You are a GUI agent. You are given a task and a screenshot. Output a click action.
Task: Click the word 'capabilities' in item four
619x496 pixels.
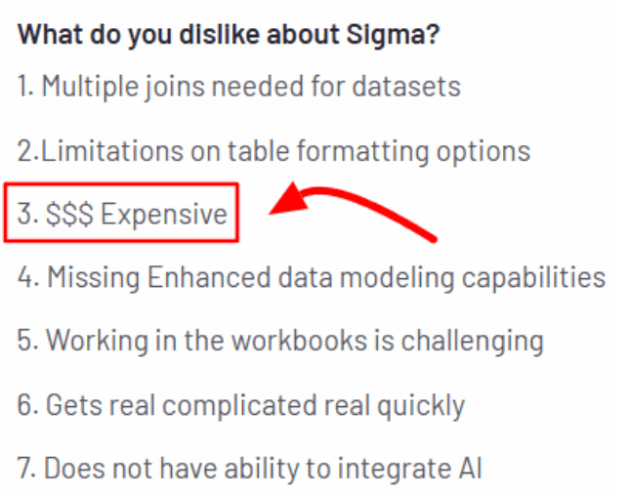click(534, 278)
